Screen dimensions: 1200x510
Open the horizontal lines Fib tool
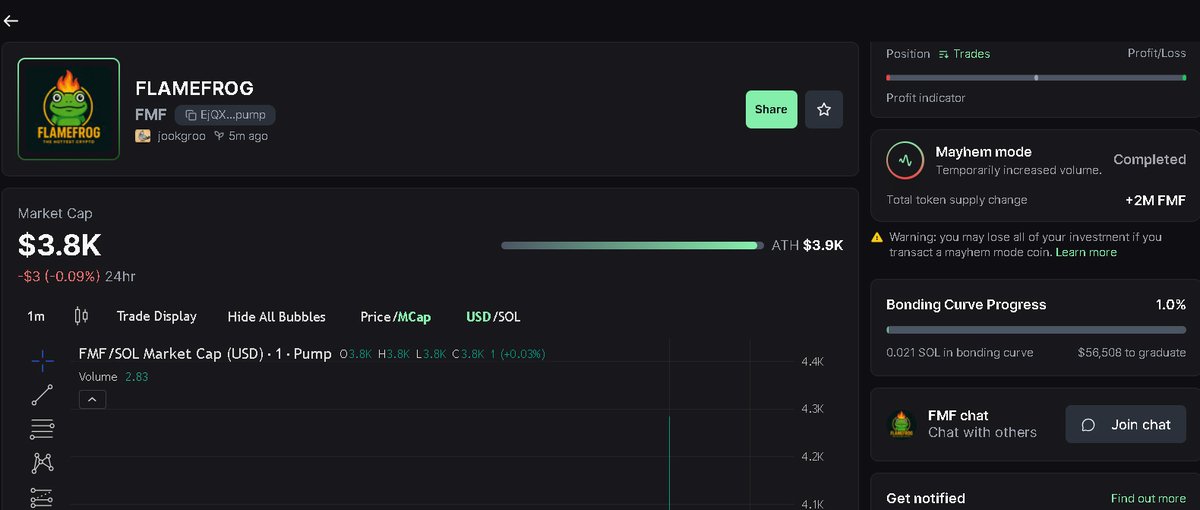42,429
